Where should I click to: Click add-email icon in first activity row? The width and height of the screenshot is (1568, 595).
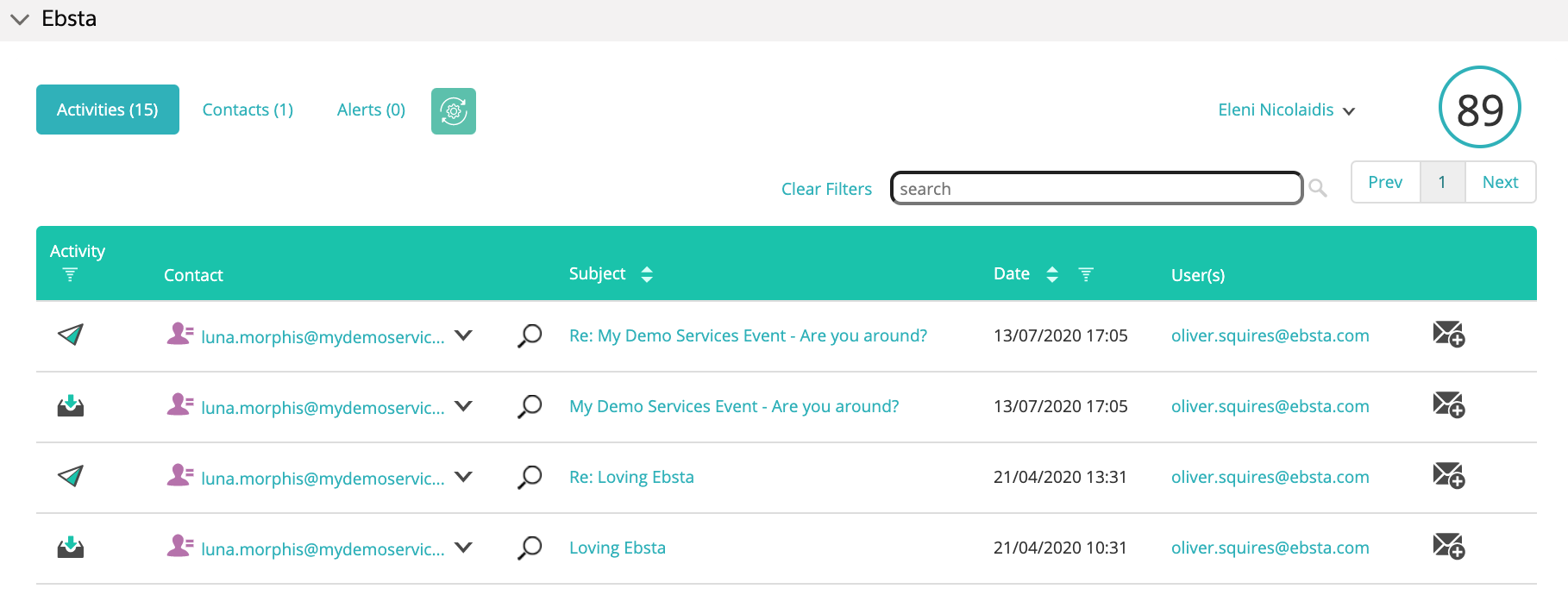point(1448,334)
